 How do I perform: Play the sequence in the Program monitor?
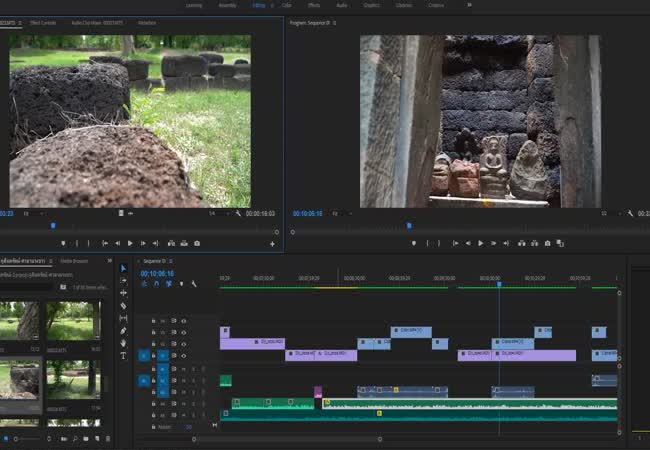tap(480, 243)
